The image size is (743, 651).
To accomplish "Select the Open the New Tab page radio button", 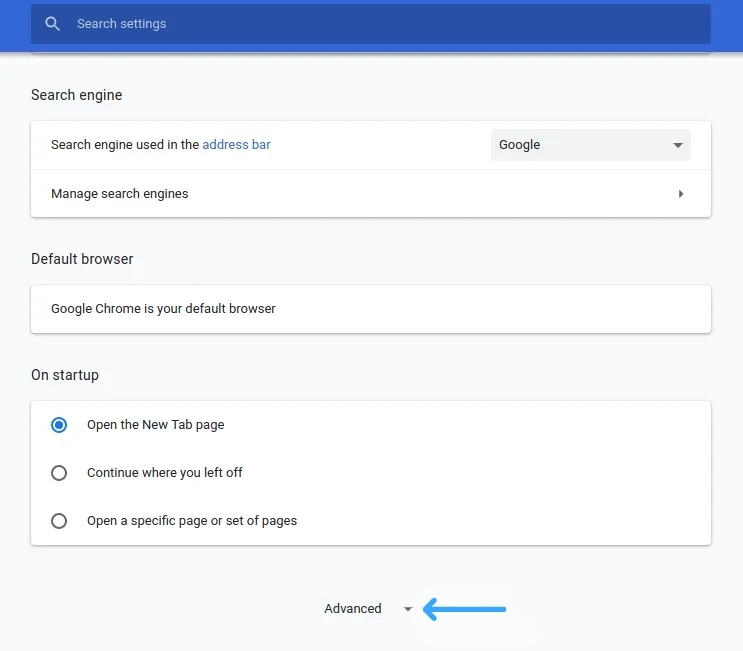I will (x=59, y=425).
